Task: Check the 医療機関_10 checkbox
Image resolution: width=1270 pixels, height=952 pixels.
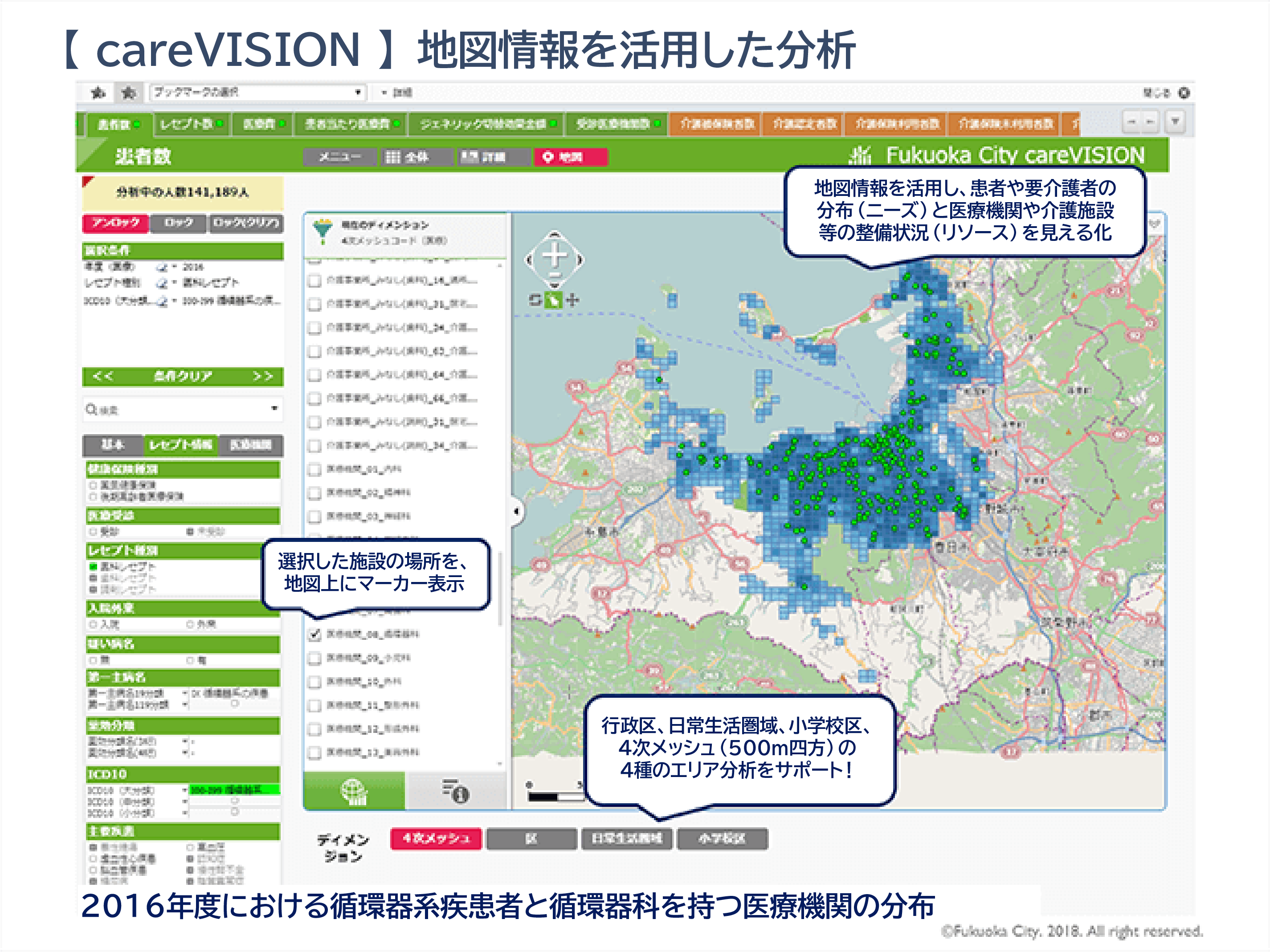Action: pos(314,682)
